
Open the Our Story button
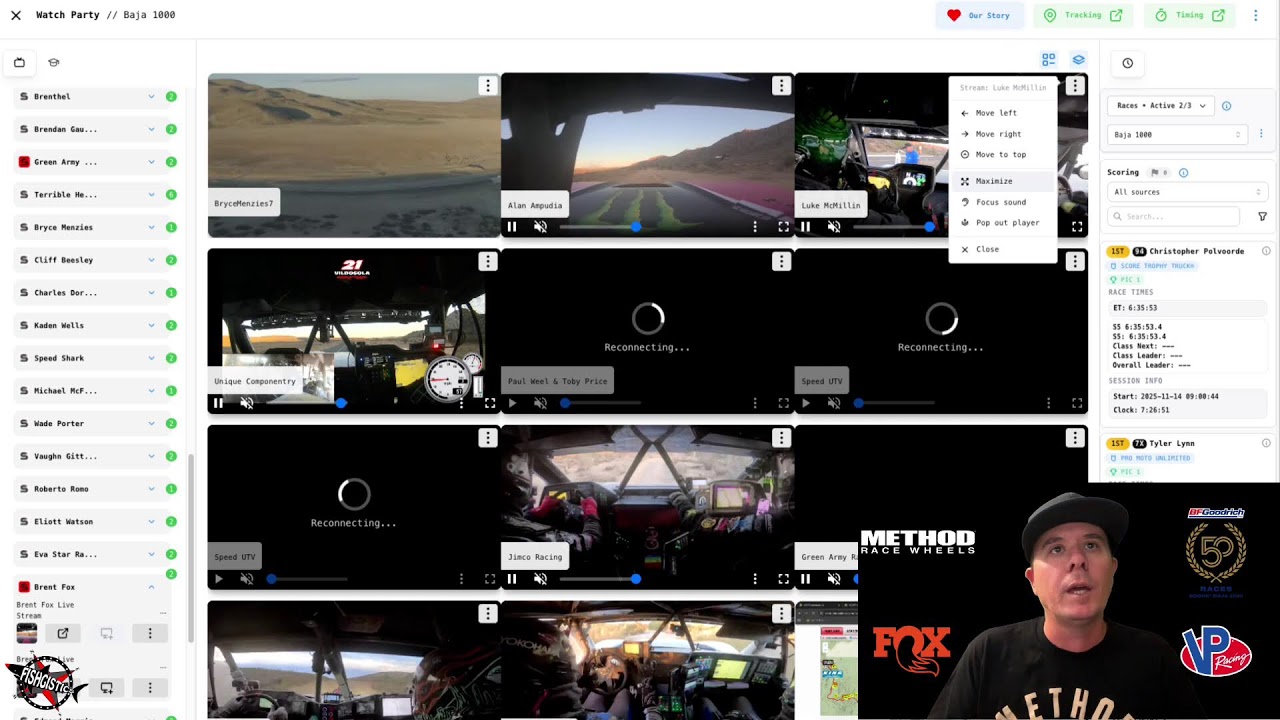(979, 15)
